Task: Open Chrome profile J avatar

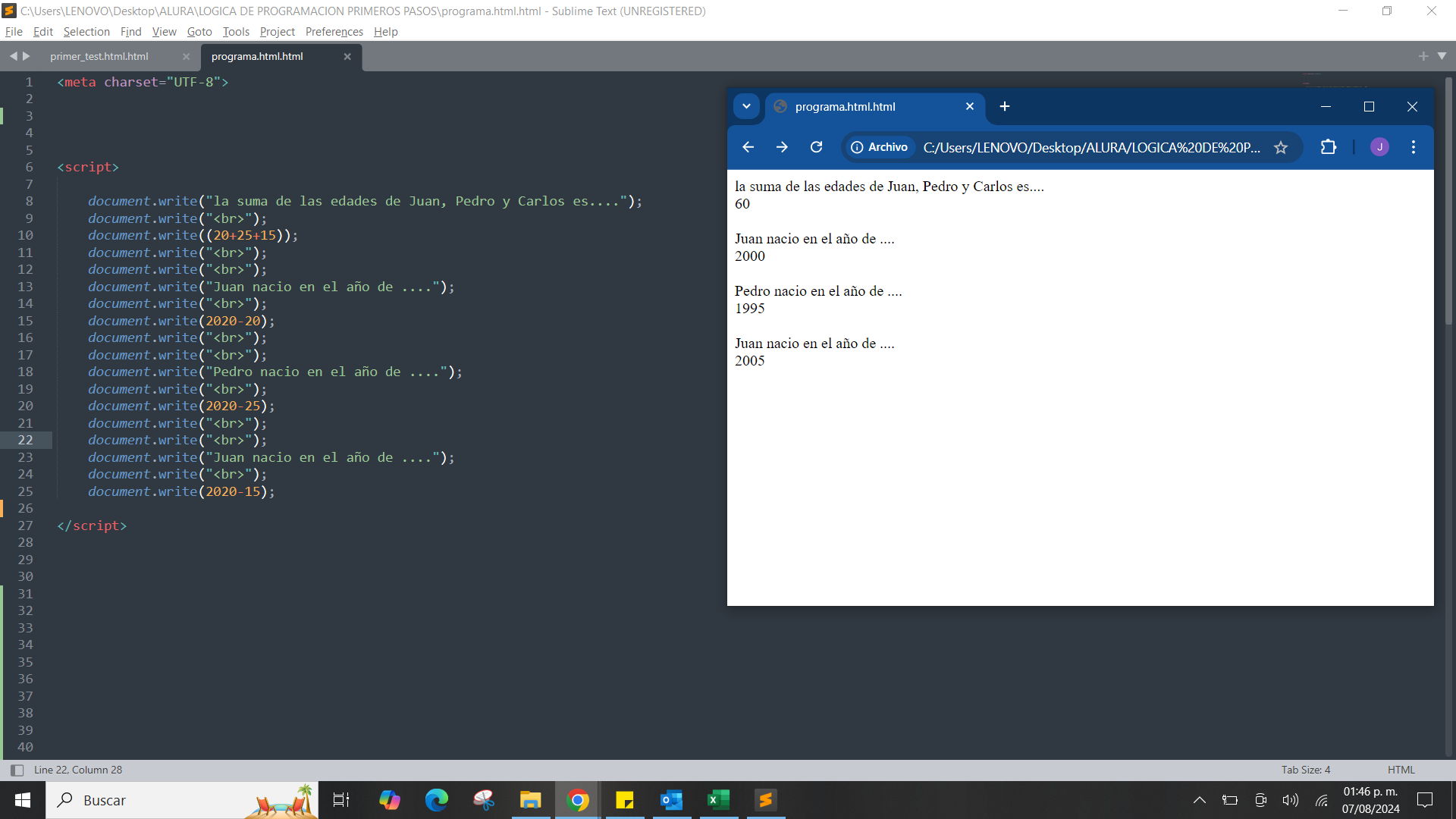Action: click(x=1379, y=147)
